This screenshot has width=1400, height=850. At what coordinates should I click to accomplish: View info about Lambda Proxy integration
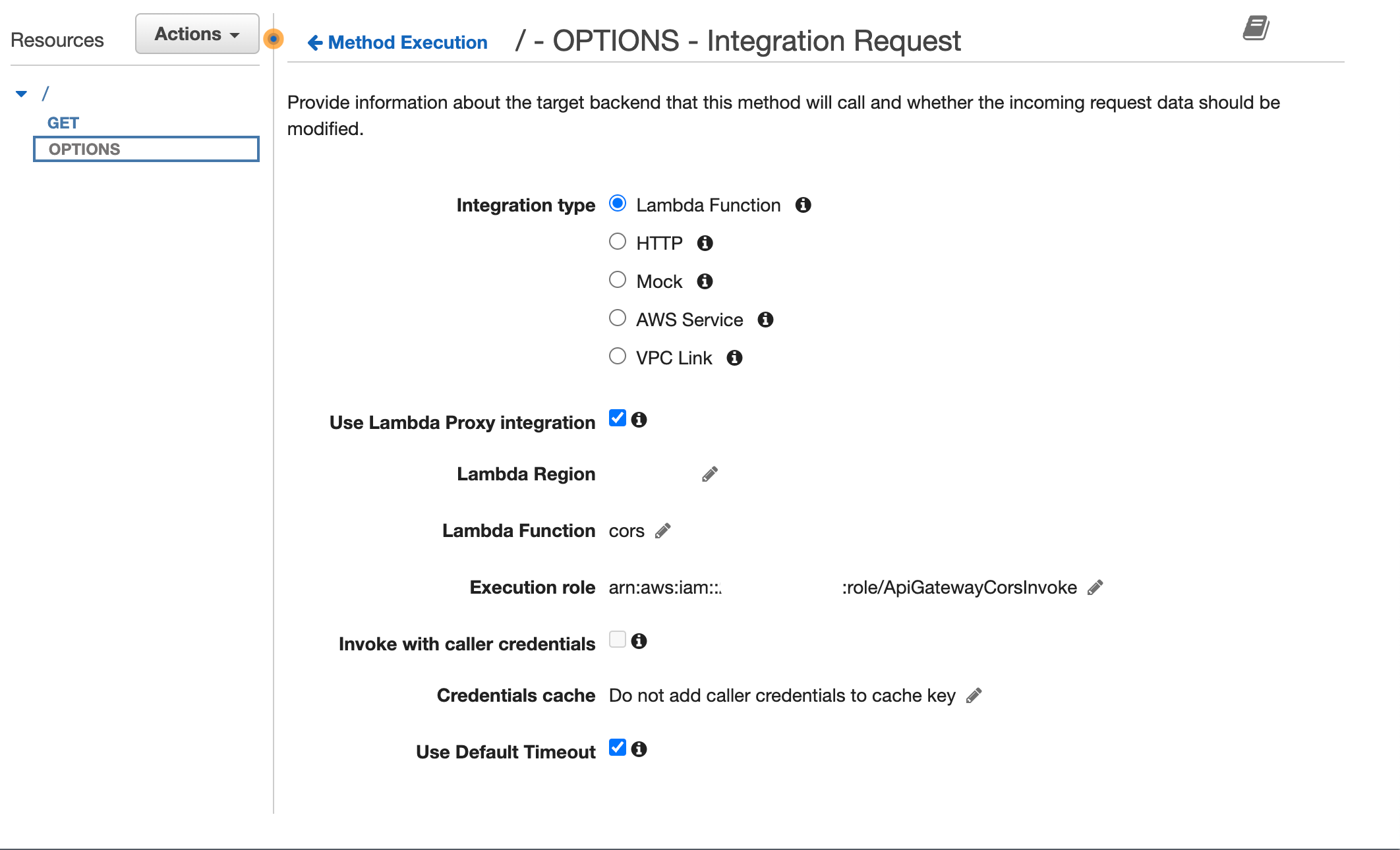click(638, 419)
